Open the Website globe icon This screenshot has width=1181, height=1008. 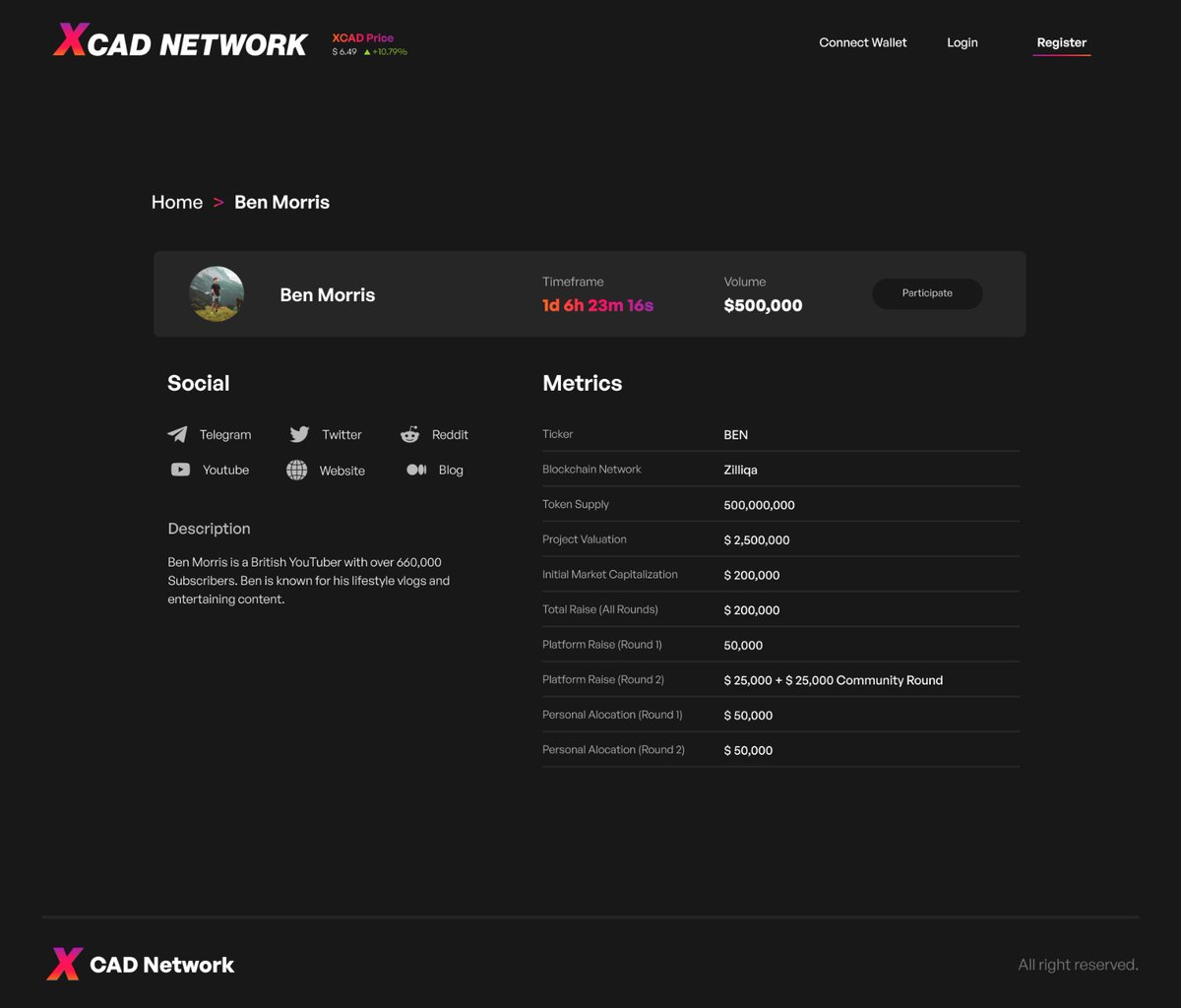coord(296,470)
